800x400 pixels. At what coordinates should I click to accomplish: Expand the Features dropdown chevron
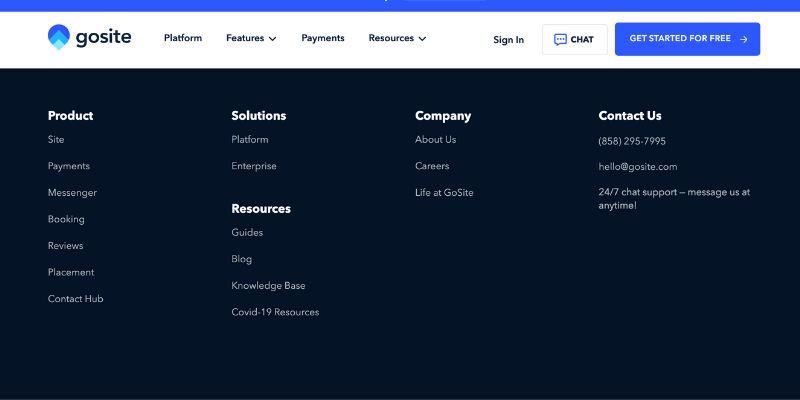pyautogui.click(x=272, y=39)
